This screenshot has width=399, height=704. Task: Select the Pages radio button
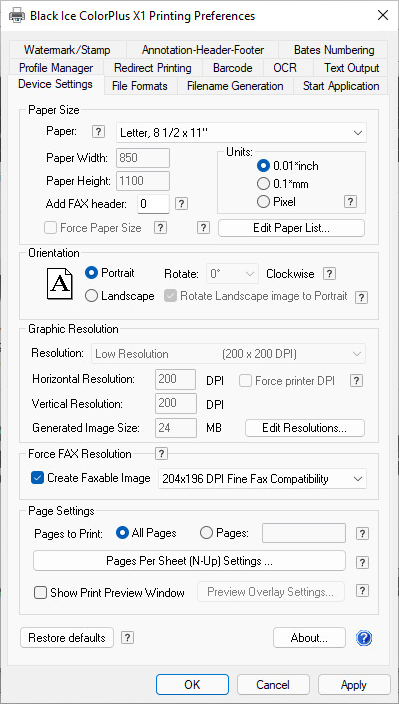[x=206, y=533]
